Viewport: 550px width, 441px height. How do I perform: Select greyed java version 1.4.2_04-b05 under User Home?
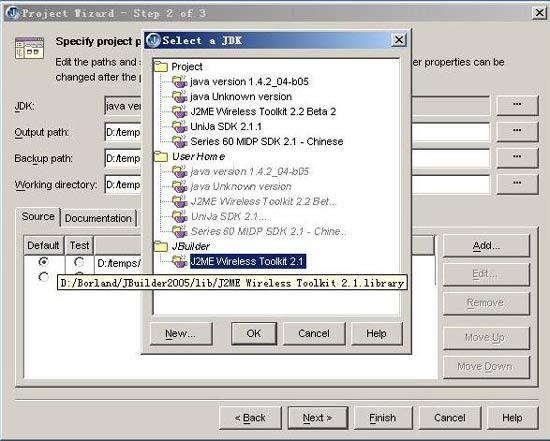(x=249, y=172)
